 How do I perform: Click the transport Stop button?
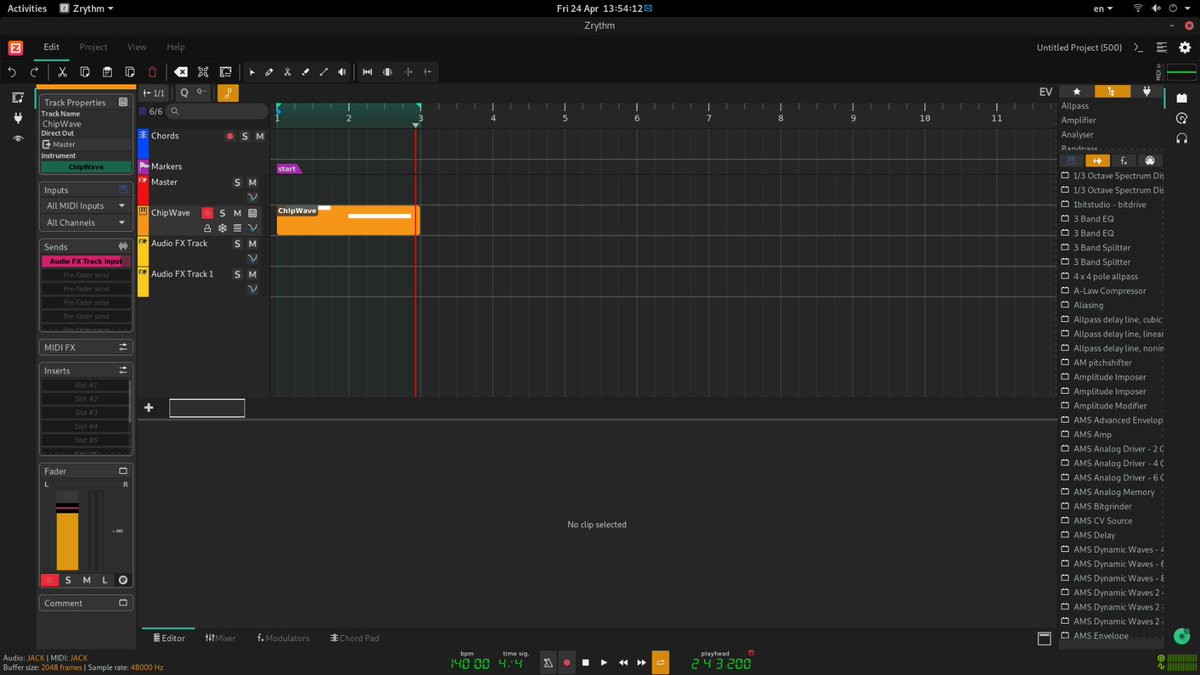point(585,662)
